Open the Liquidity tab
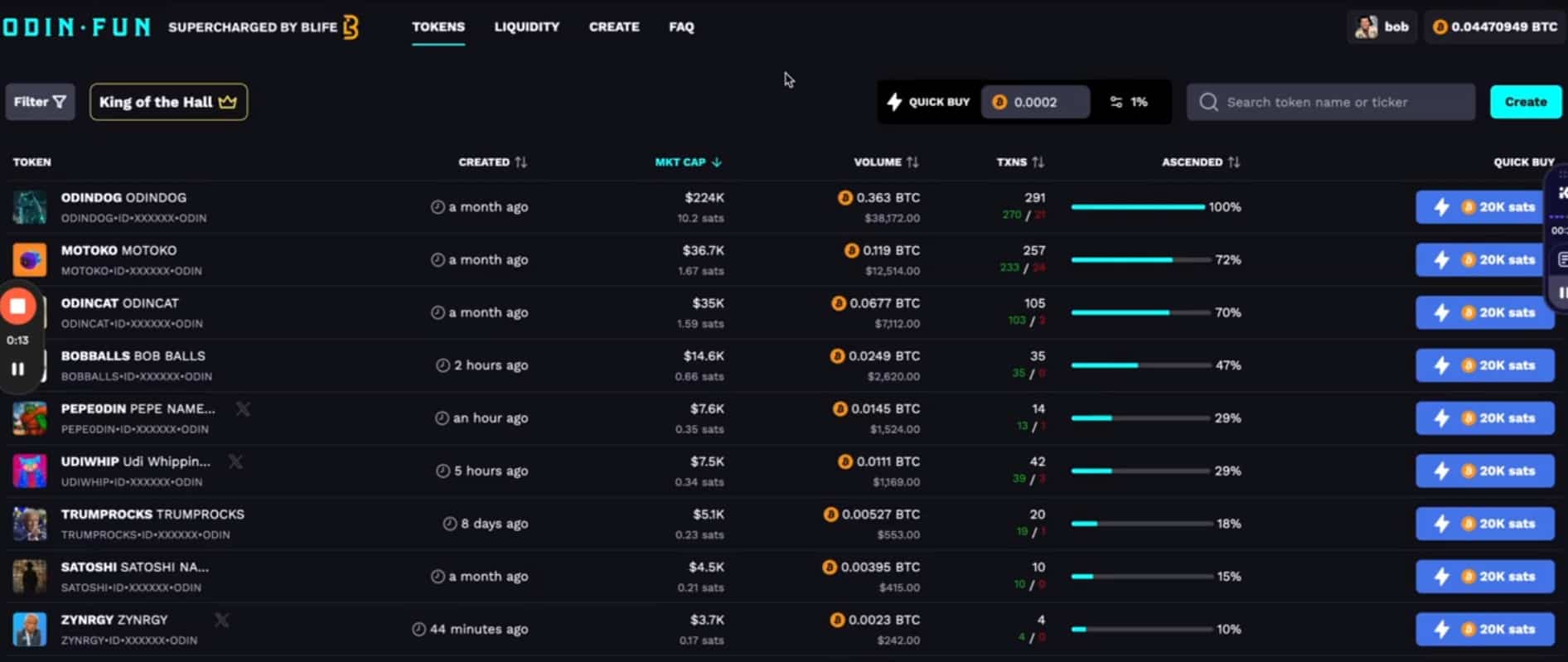 527,27
